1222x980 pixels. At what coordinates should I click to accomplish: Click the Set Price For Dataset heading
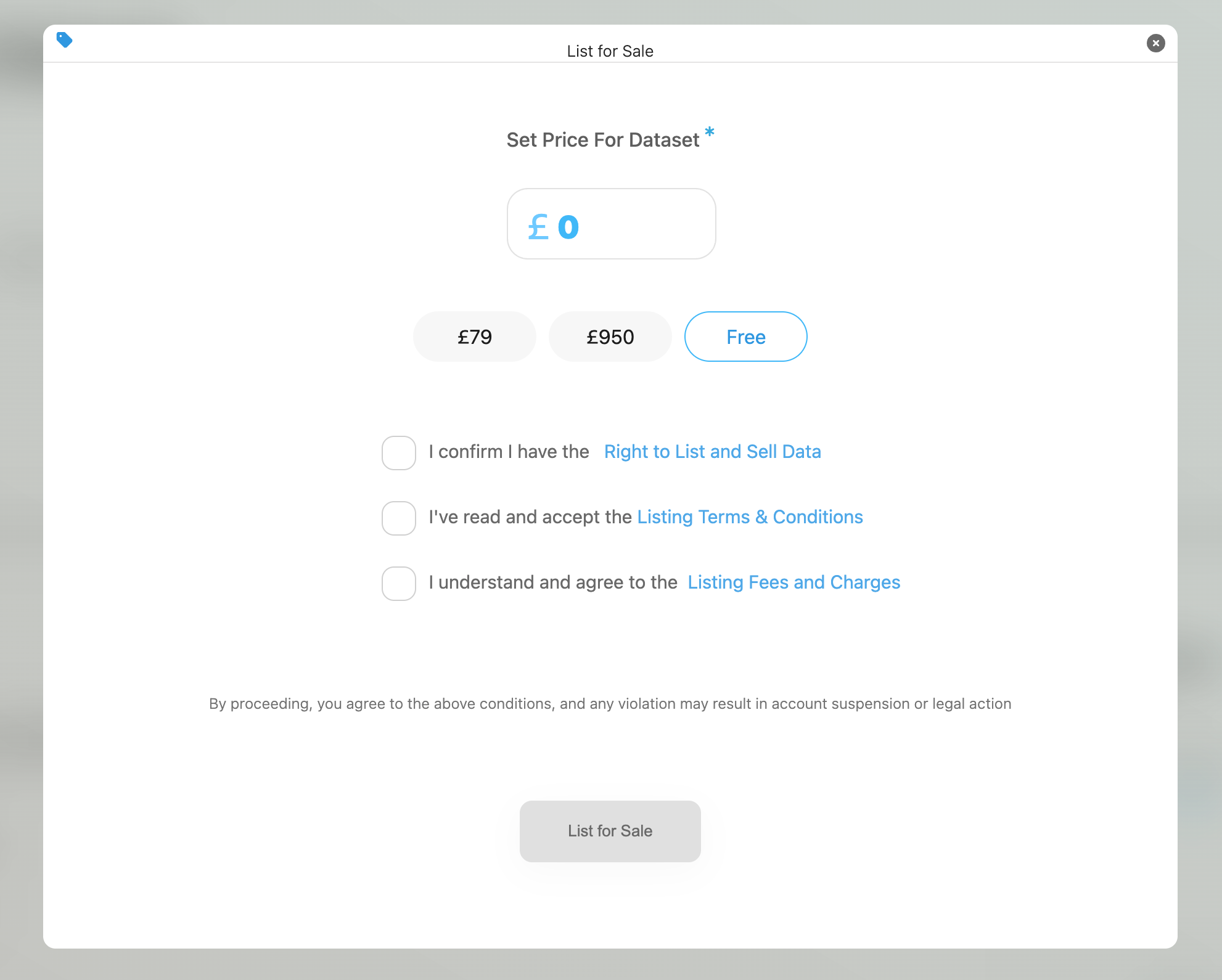[x=602, y=140]
